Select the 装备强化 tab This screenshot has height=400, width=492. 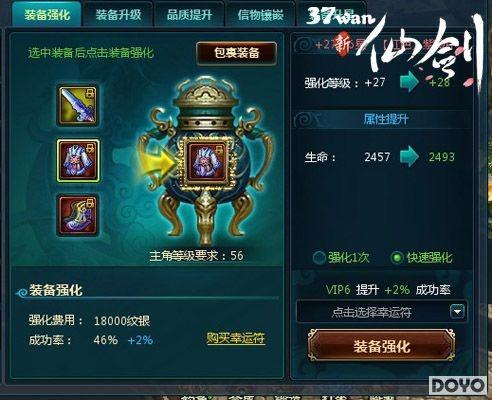tap(47, 14)
